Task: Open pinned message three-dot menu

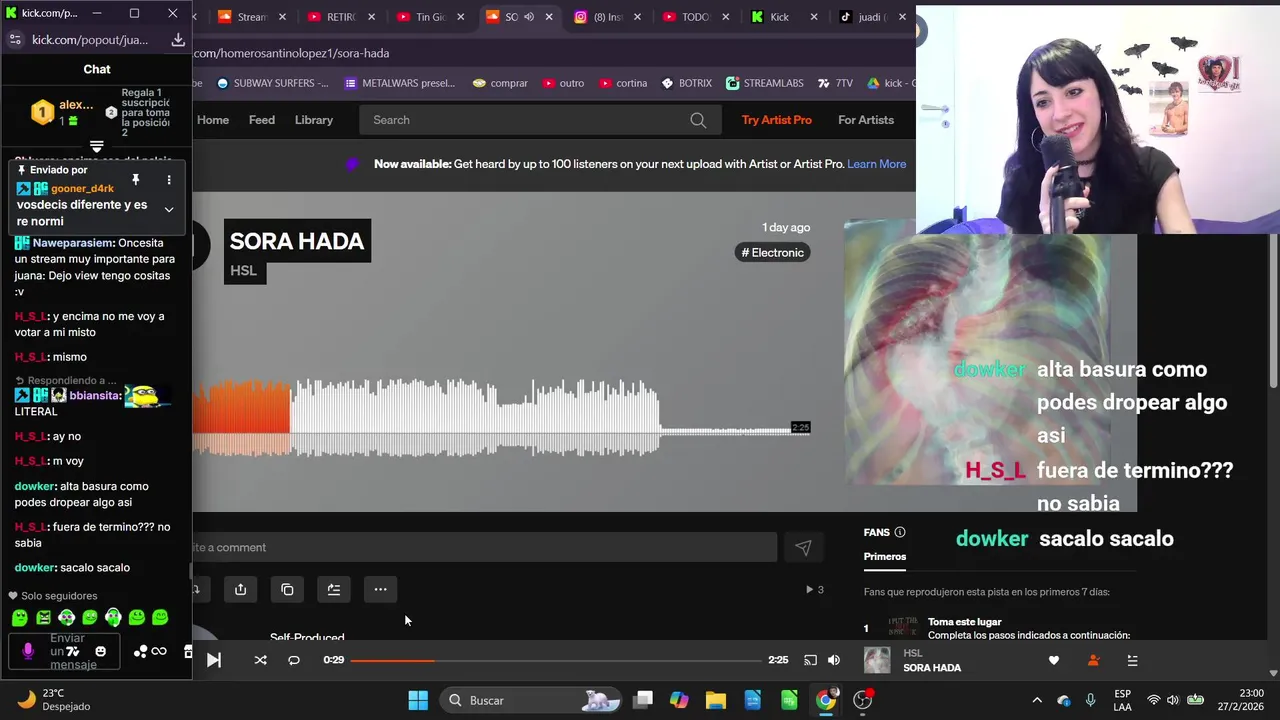Action: tap(168, 180)
